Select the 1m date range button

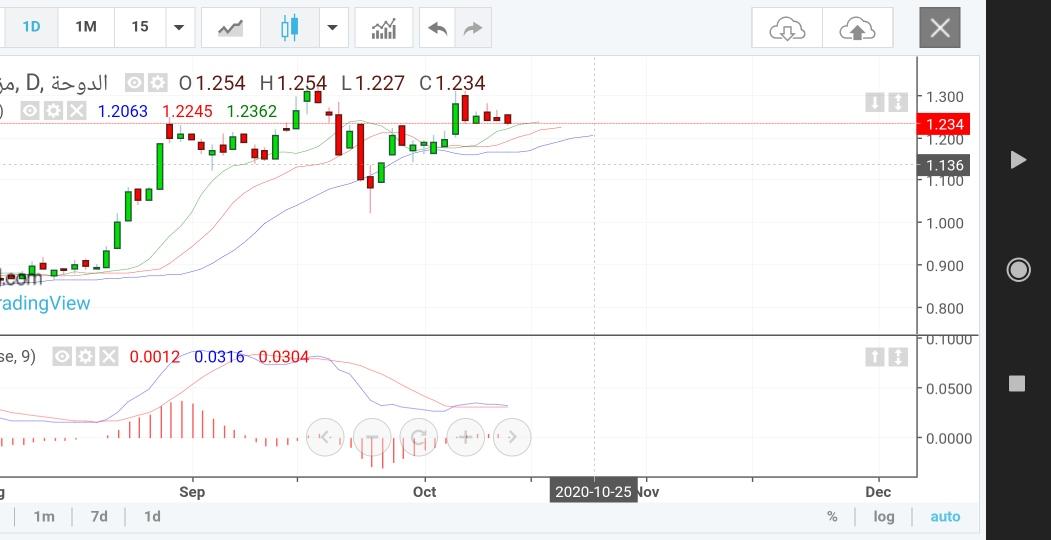tap(44, 517)
